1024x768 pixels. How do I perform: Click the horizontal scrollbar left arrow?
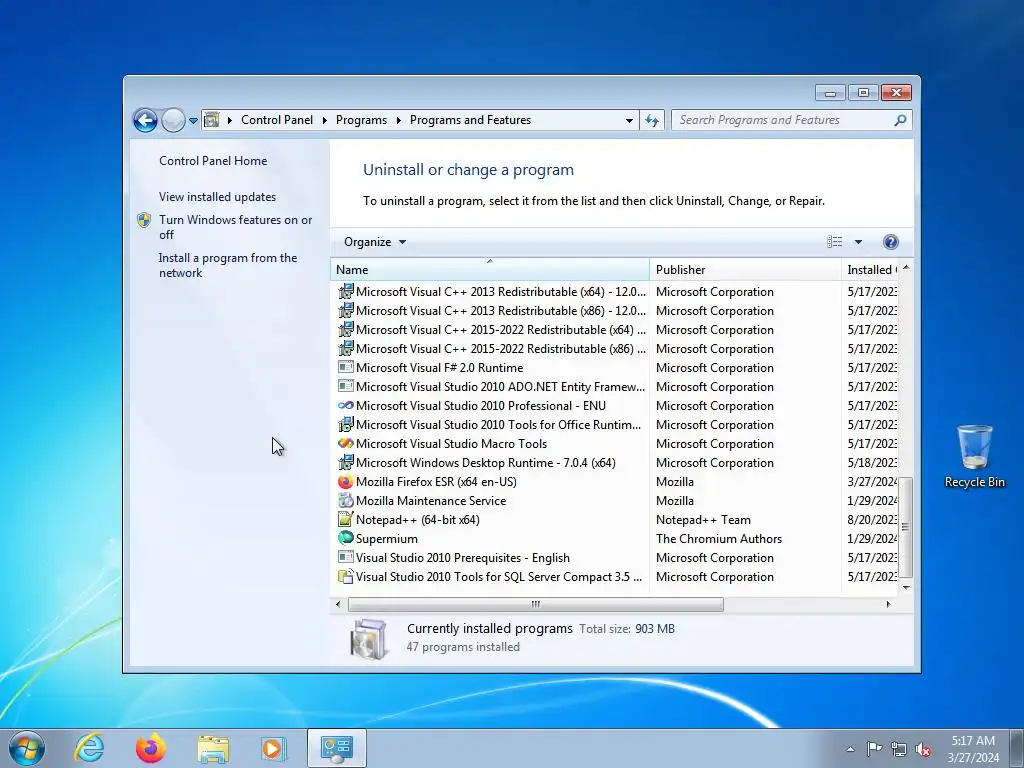[338, 604]
